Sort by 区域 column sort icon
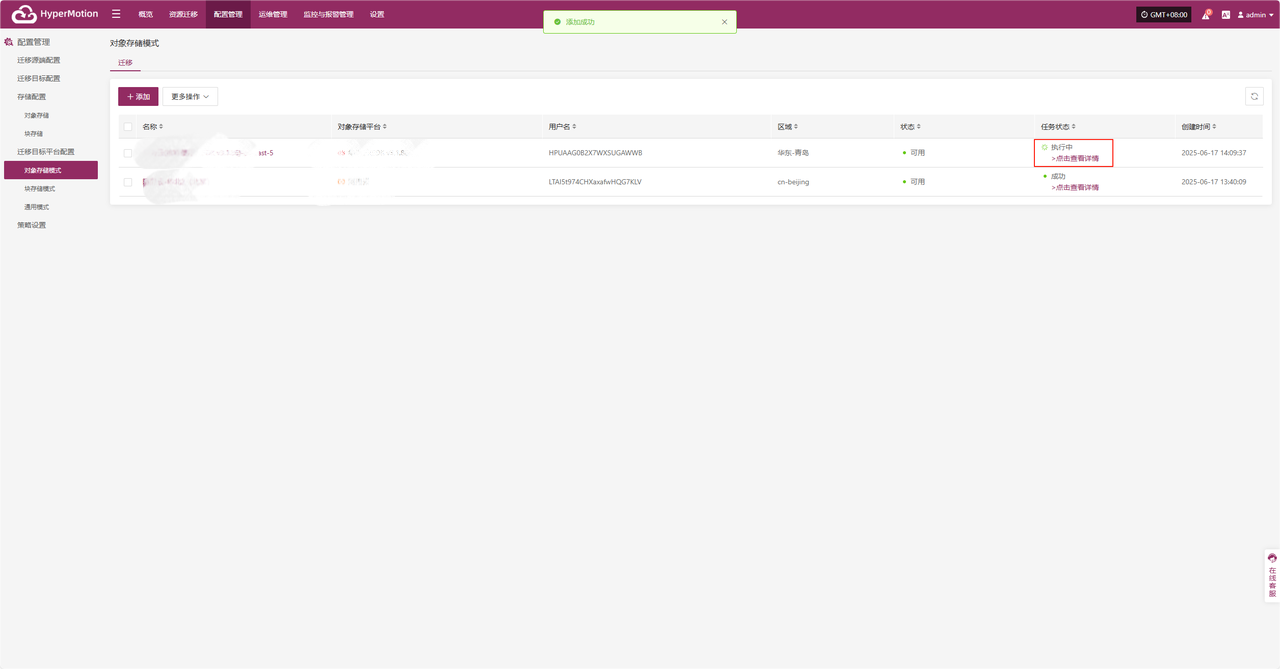This screenshot has width=1280, height=669. (x=796, y=127)
